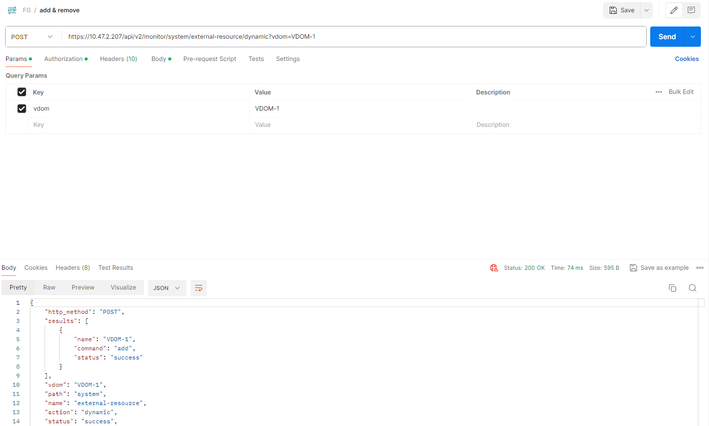This screenshot has height=426, width=709.
Task: Click Bulk Edit
Action: coord(681,92)
